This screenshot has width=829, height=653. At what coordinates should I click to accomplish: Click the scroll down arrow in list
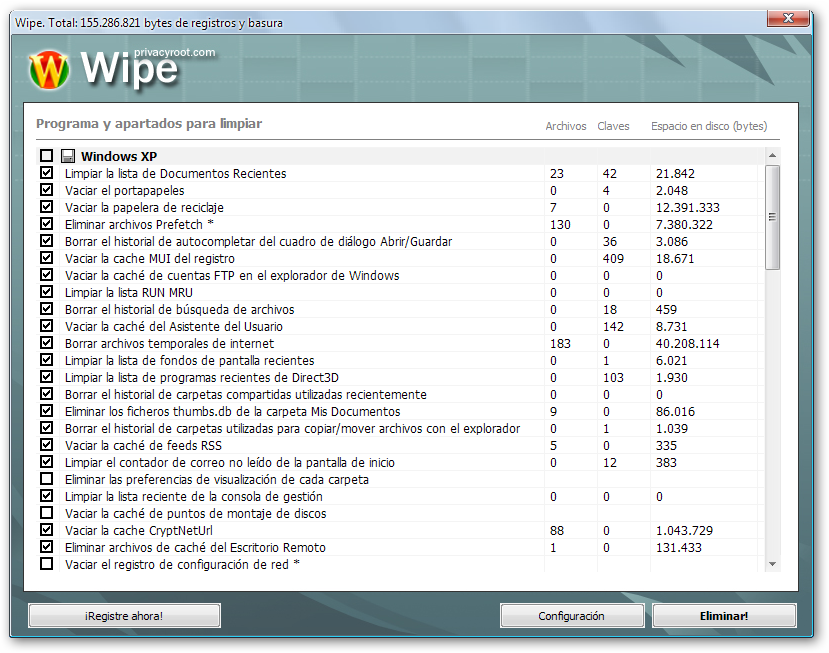tap(772, 564)
